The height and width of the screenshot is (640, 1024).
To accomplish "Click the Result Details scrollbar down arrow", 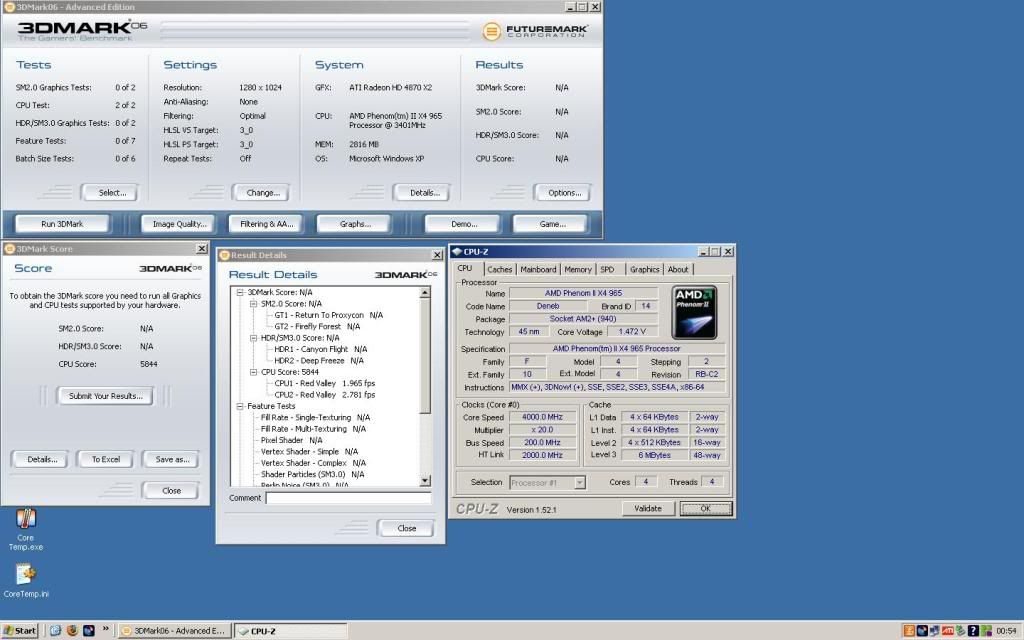I will click(425, 481).
